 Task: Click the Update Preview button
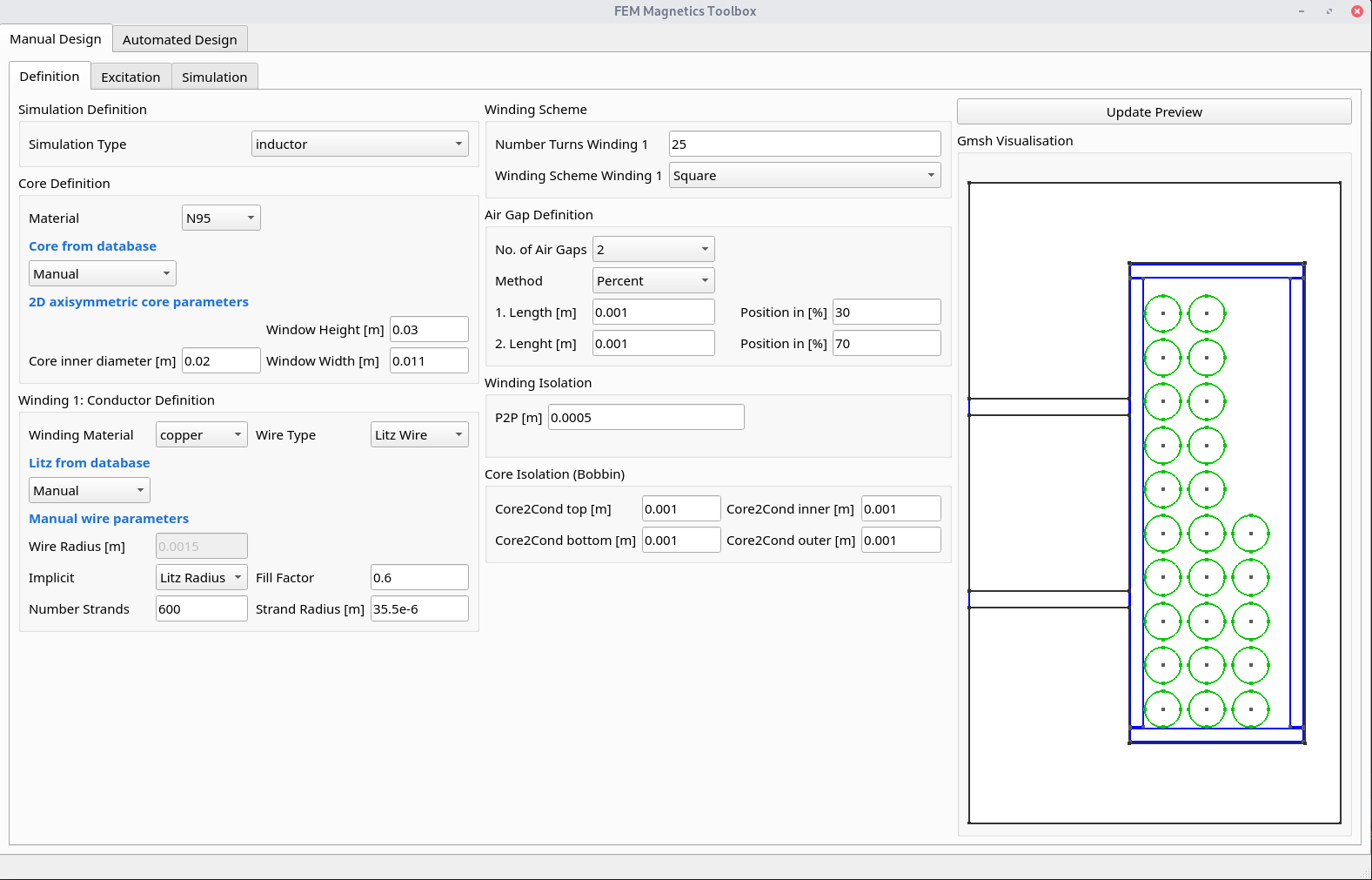tap(1154, 111)
